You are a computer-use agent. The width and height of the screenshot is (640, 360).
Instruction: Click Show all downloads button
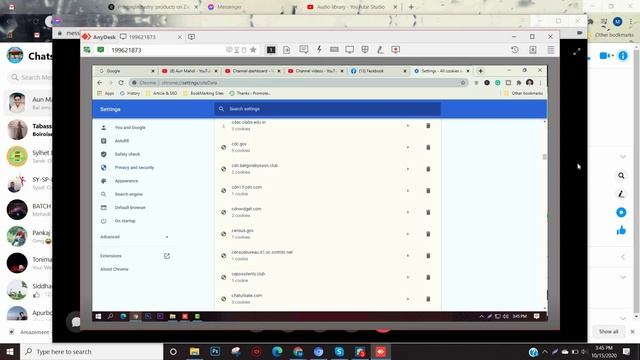click(x=609, y=332)
